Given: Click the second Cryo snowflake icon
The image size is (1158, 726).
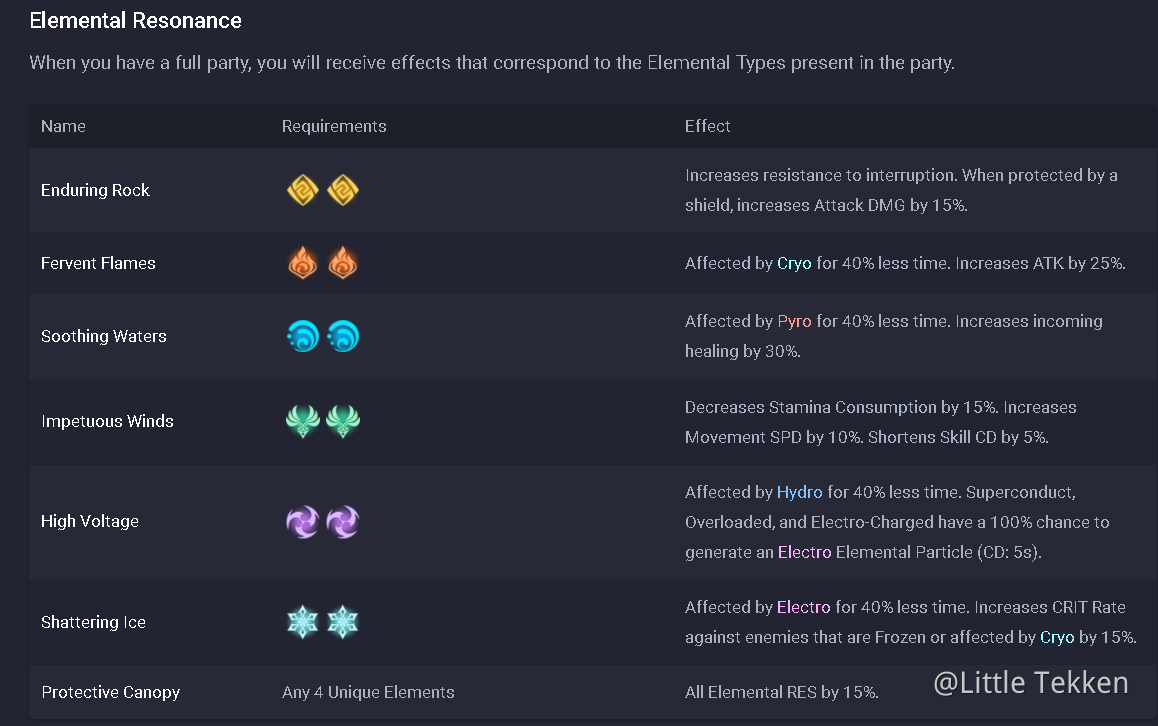Looking at the screenshot, I should (x=342, y=622).
